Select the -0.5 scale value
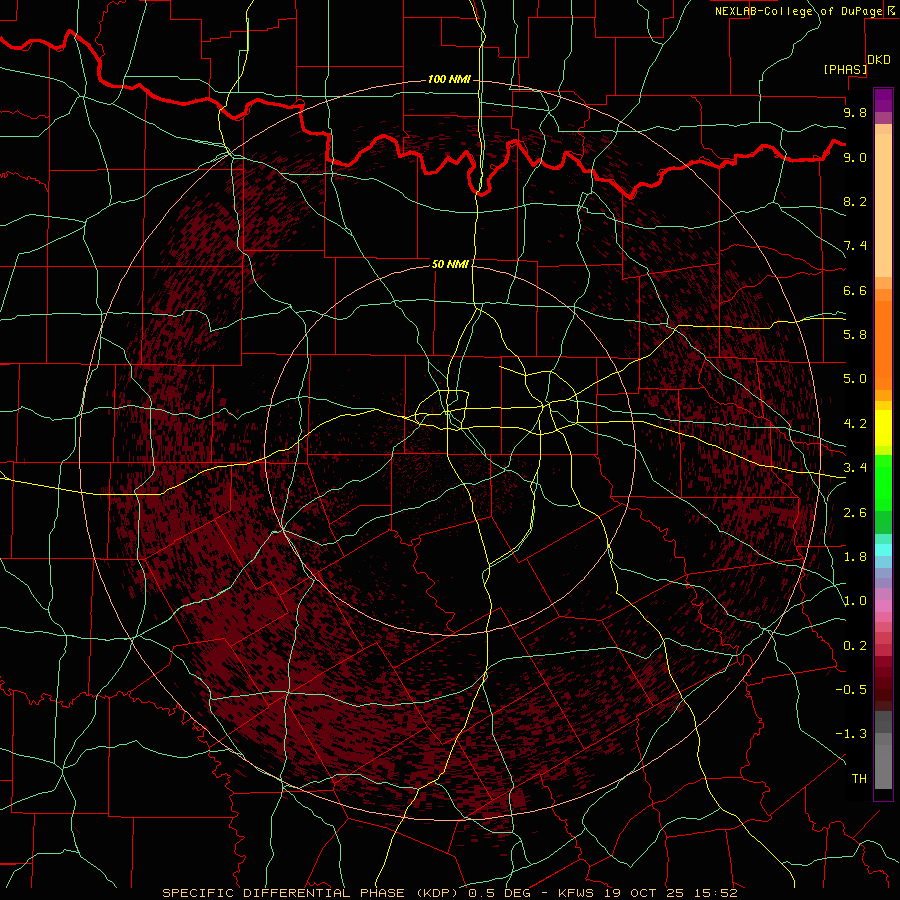The height and width of the screenshot is (900, 900). pyautogui.click(x=851, y=690)
